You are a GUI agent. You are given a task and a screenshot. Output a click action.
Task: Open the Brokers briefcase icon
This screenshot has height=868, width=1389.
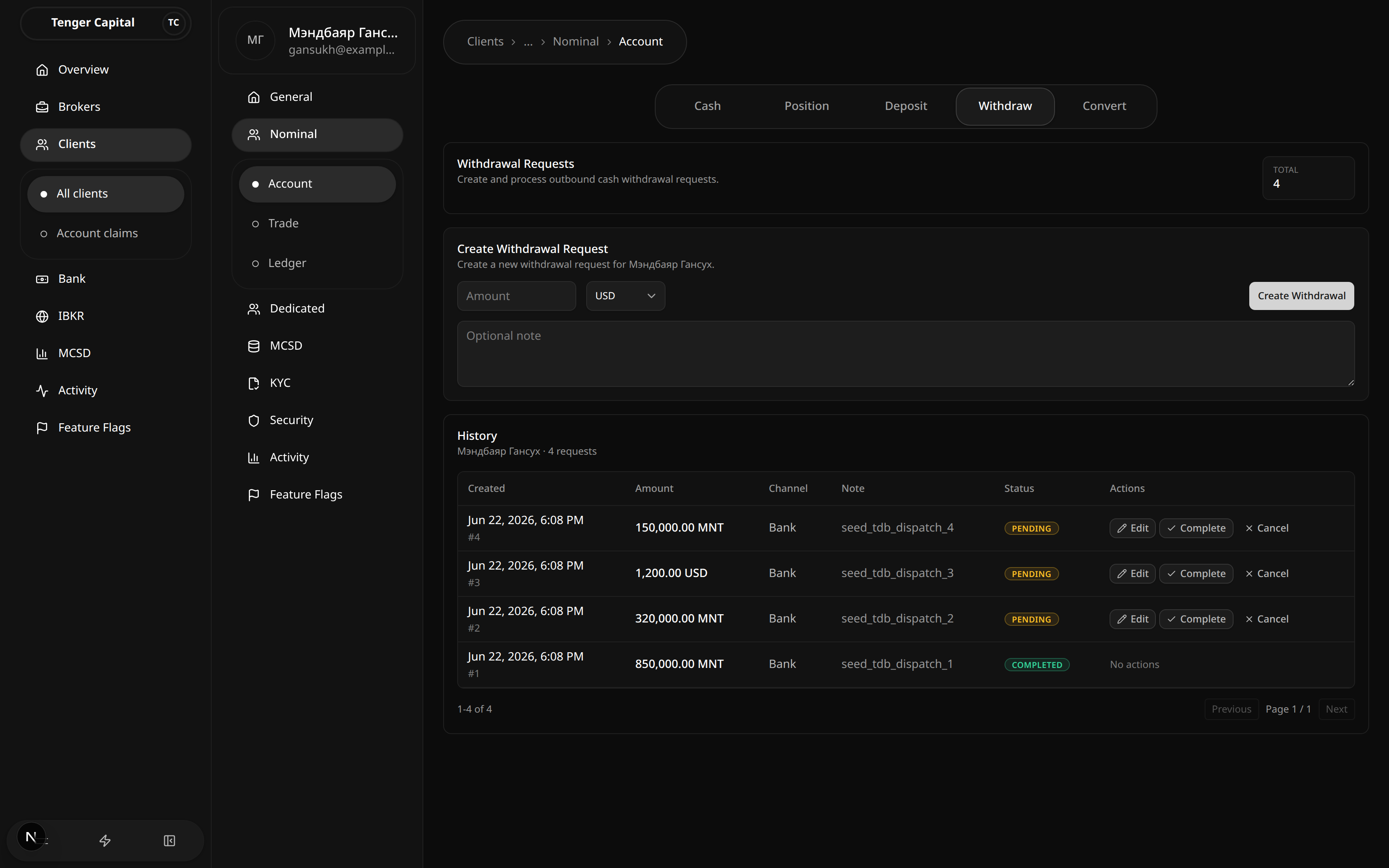click(x=42, y=107)
